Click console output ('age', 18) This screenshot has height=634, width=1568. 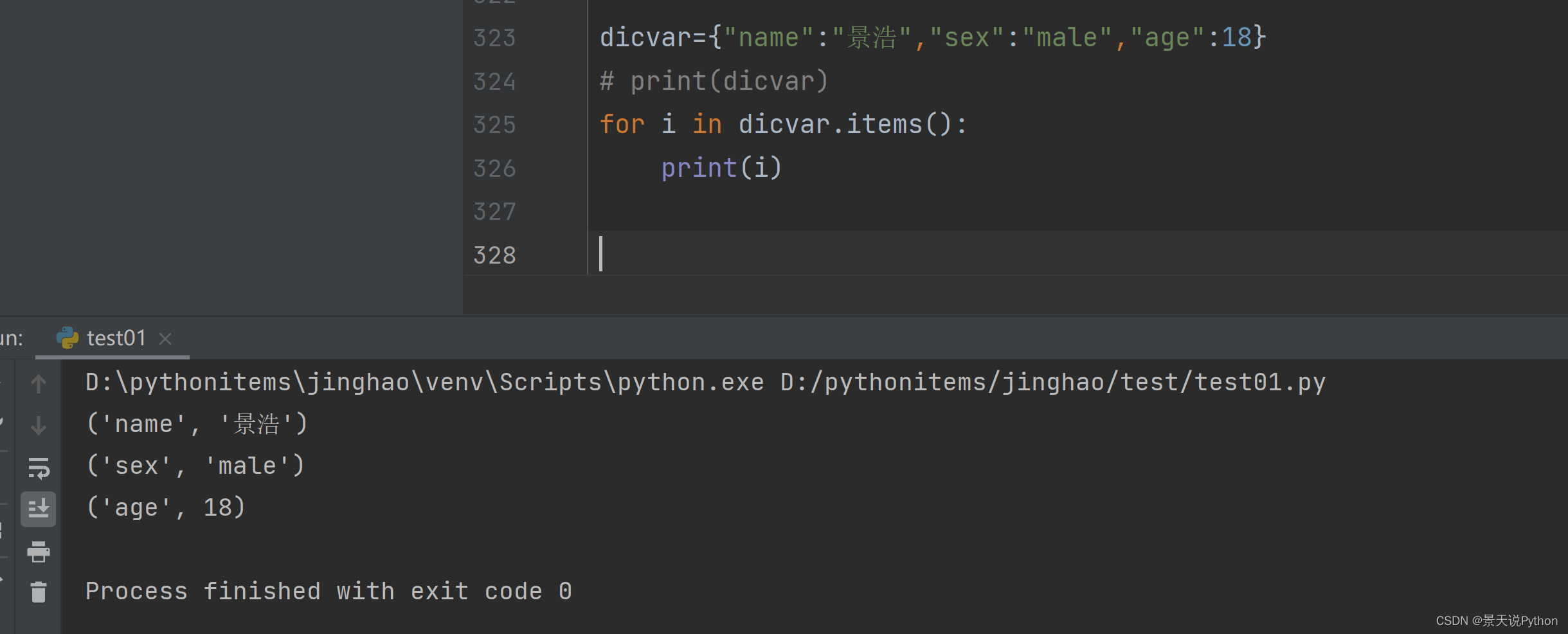point(166,507)
